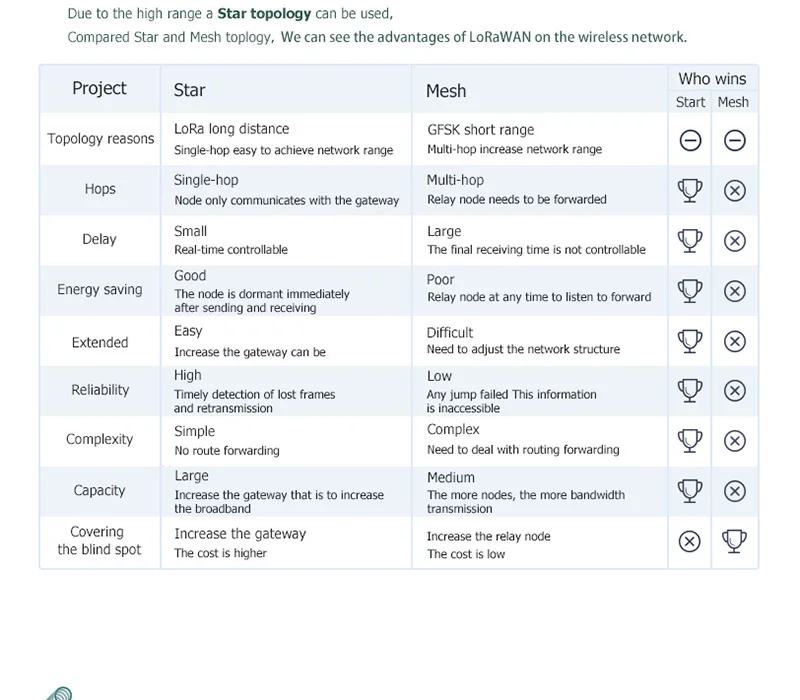Image resolution: width=800 pixels, height=700 pixels.
Task: Click the X icon in the Extended row
Action: click(735, 341)
